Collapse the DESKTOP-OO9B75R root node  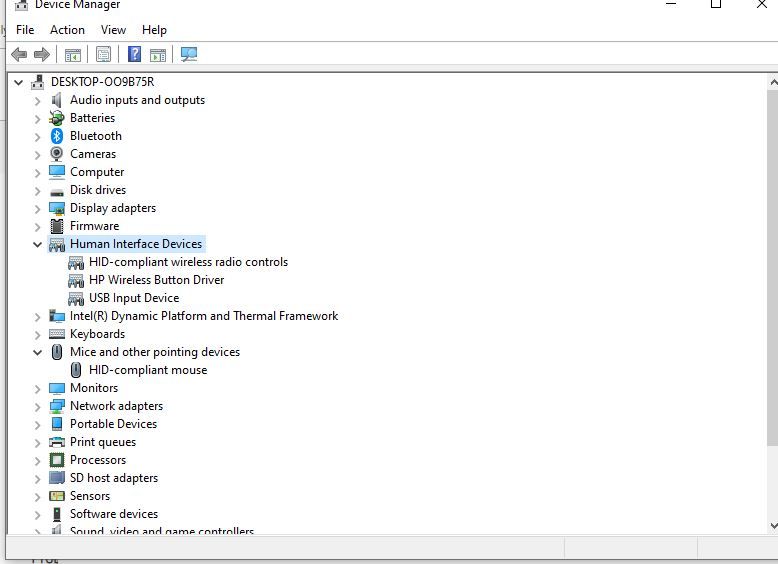coord(19,82)
